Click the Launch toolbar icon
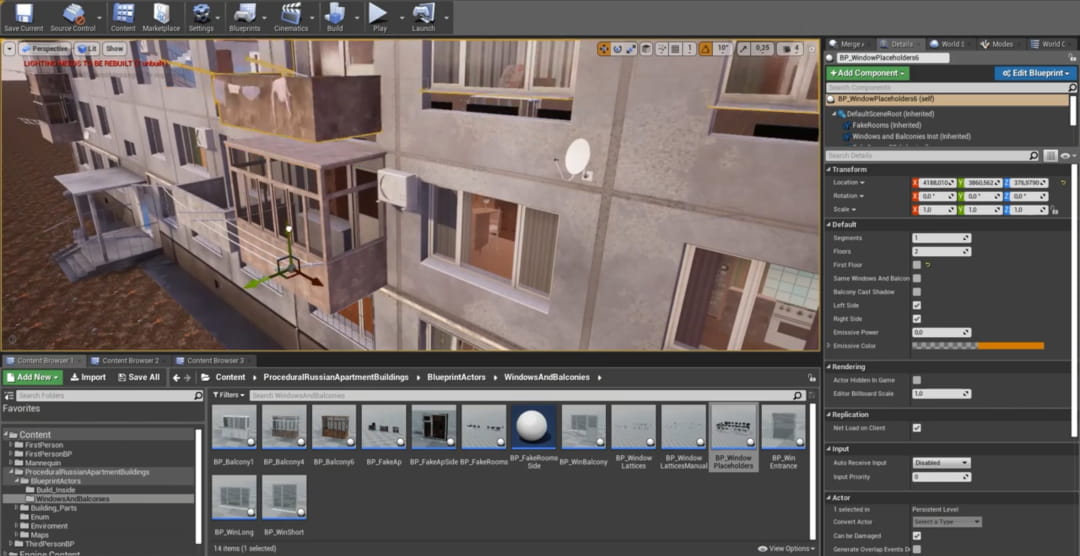This screenshot has height=556, width=1080. (x=423, y=15)
